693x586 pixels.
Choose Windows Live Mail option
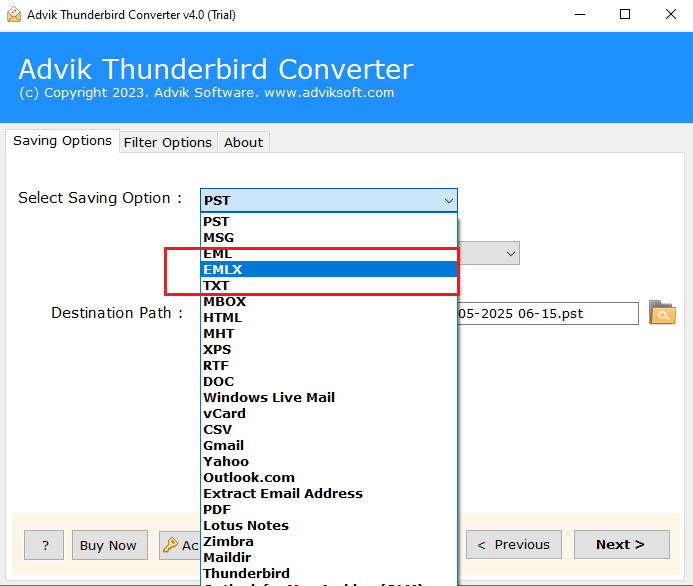[329, 398]
